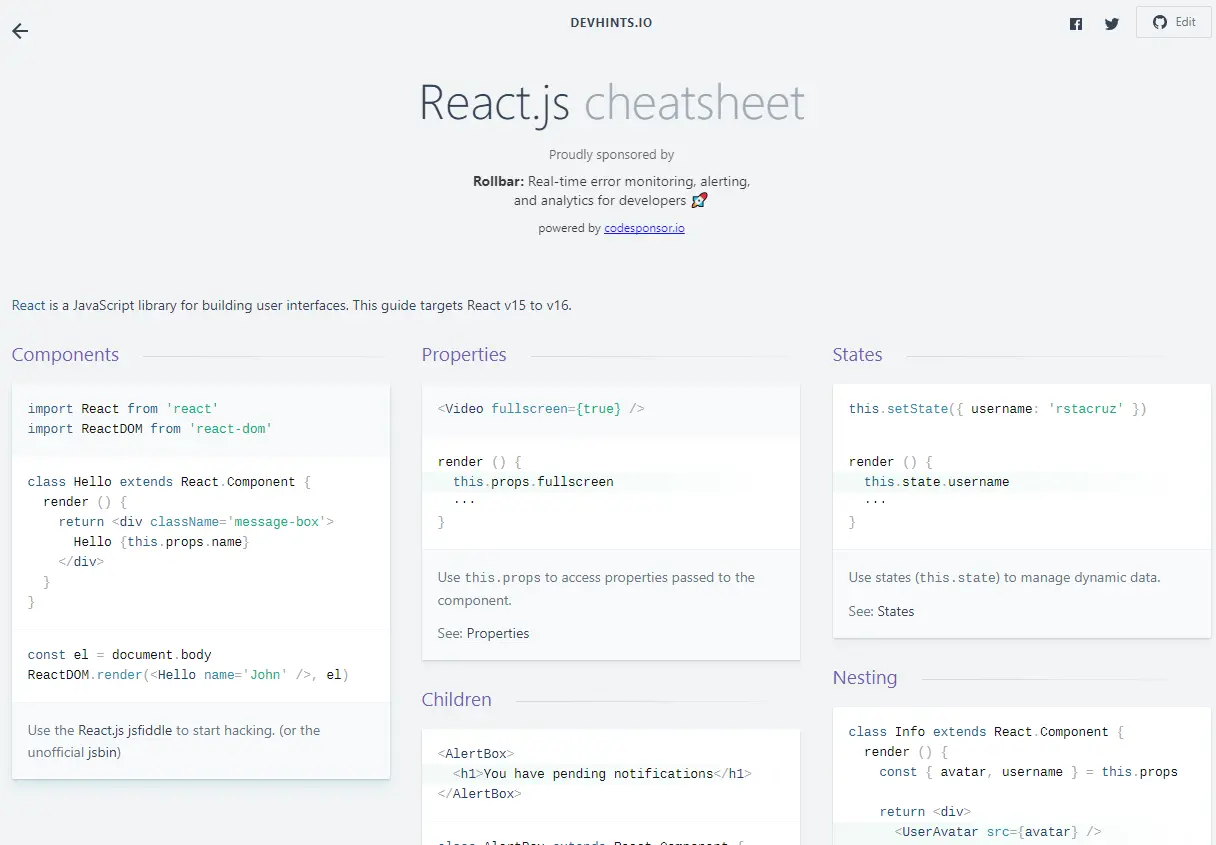Click 'const { avatar, username } = this.props' line
Viewport: 1216px width, 845px height.
coord(1029,772)
